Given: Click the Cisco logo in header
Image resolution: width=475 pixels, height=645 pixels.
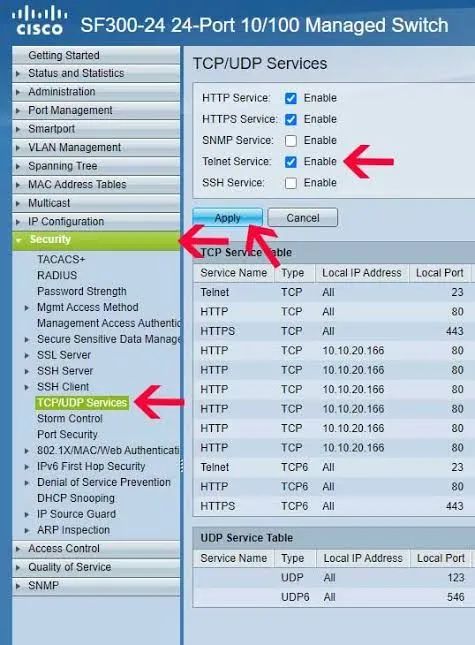Looking at the screenshot, I should click(39, 21).
